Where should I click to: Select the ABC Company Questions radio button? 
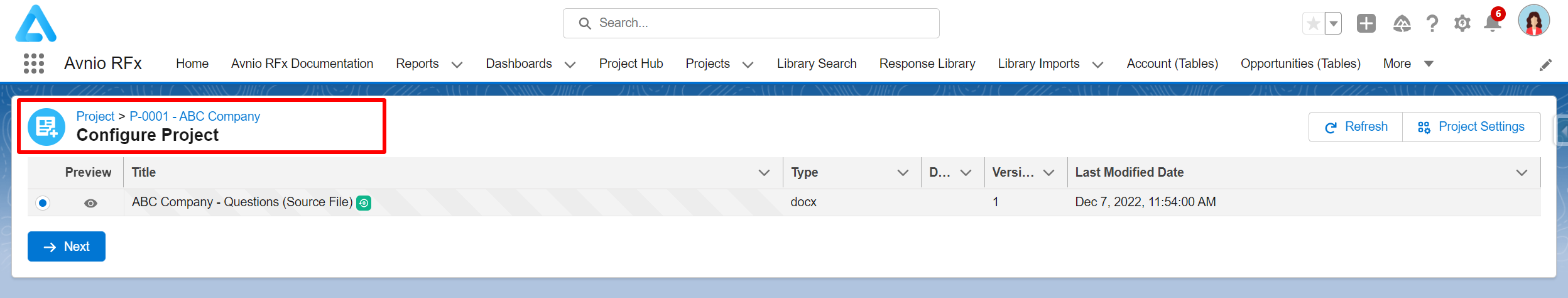coord(43,203)
